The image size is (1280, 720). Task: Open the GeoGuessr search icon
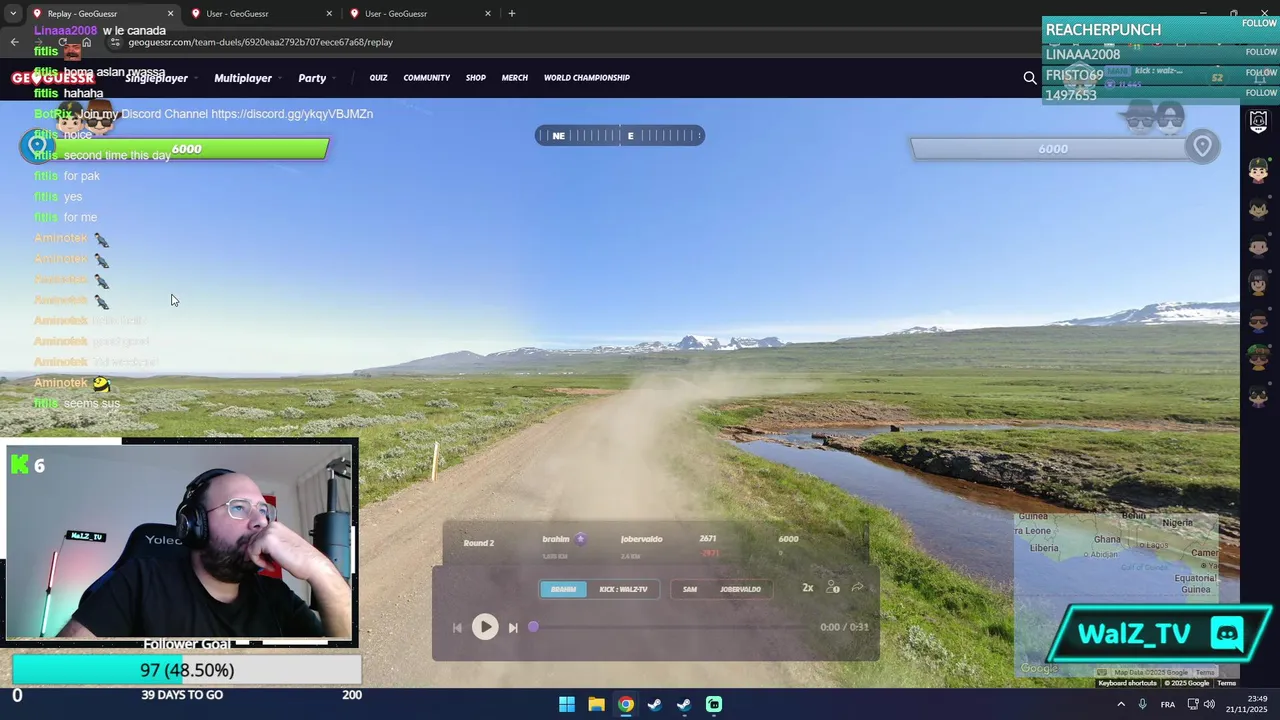1030,78
